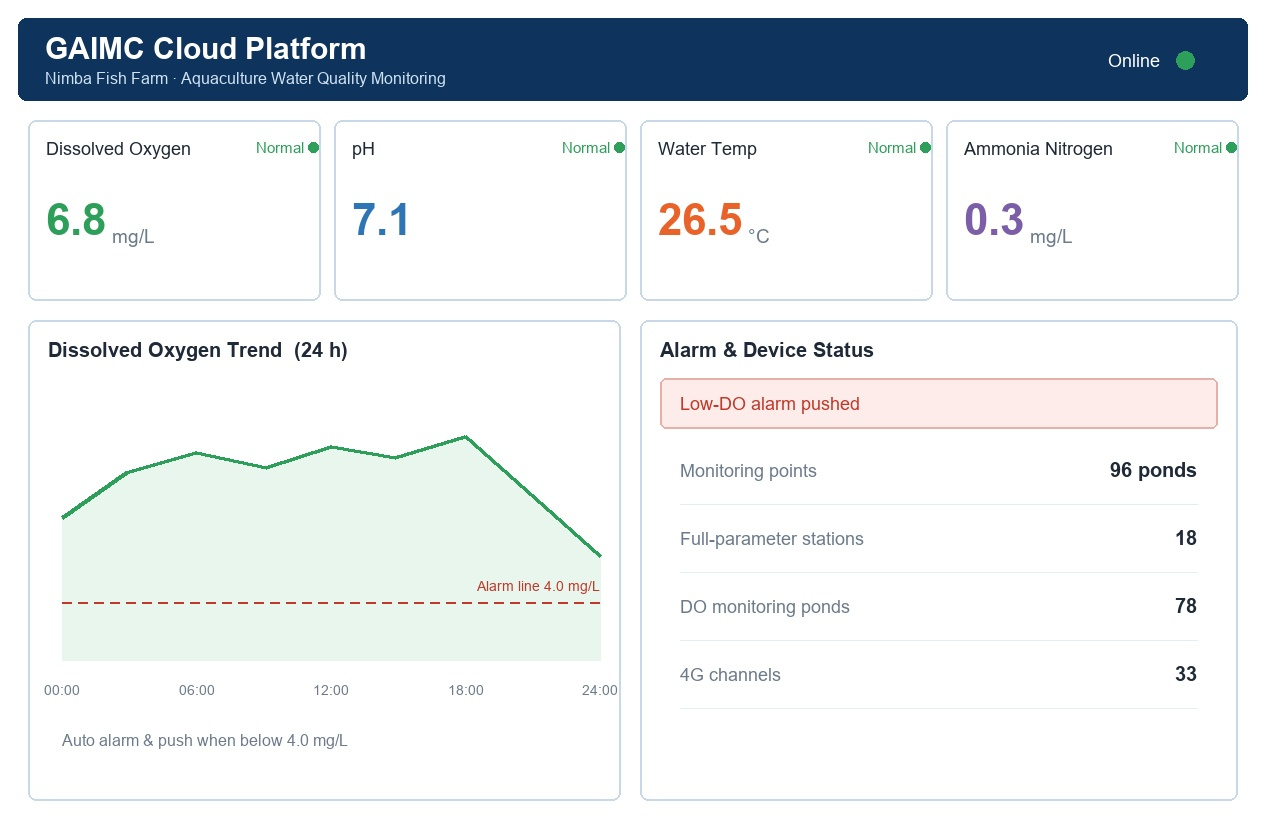Click the pH card title
The image size is (1265, 831).
[363, 149]
